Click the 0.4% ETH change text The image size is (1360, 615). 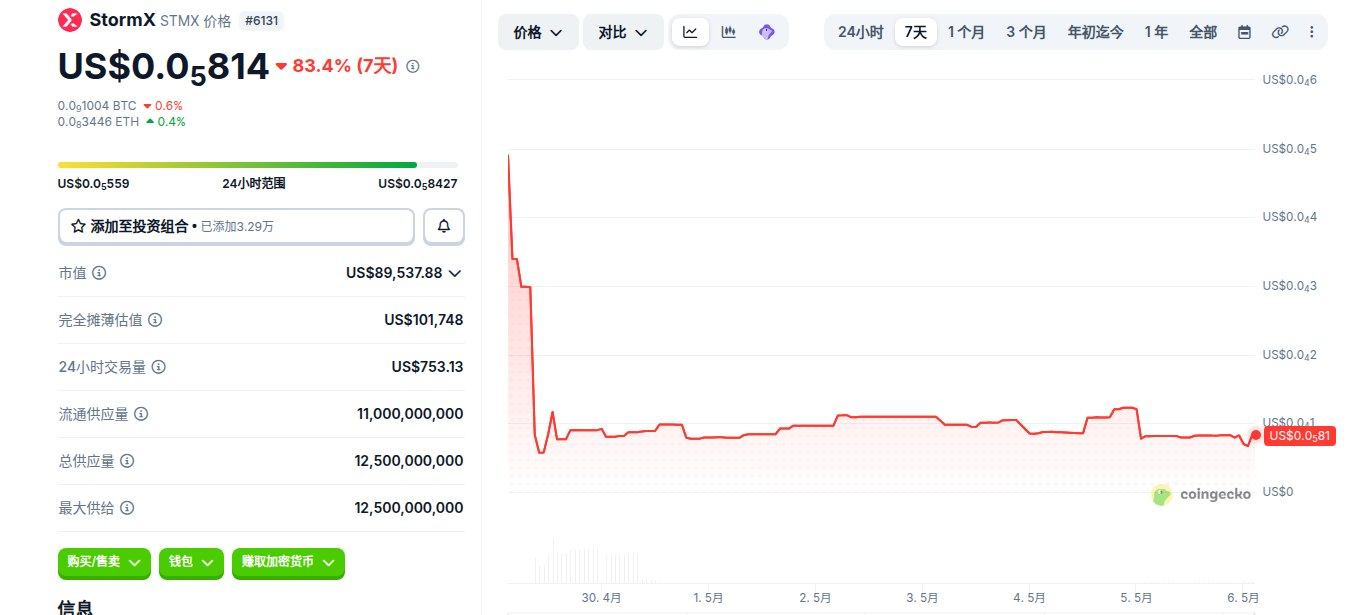tap(171, 122)
